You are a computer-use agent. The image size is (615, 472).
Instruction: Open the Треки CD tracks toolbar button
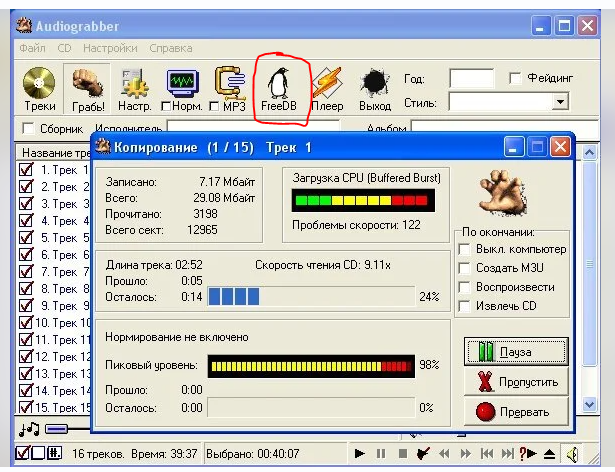39,89
